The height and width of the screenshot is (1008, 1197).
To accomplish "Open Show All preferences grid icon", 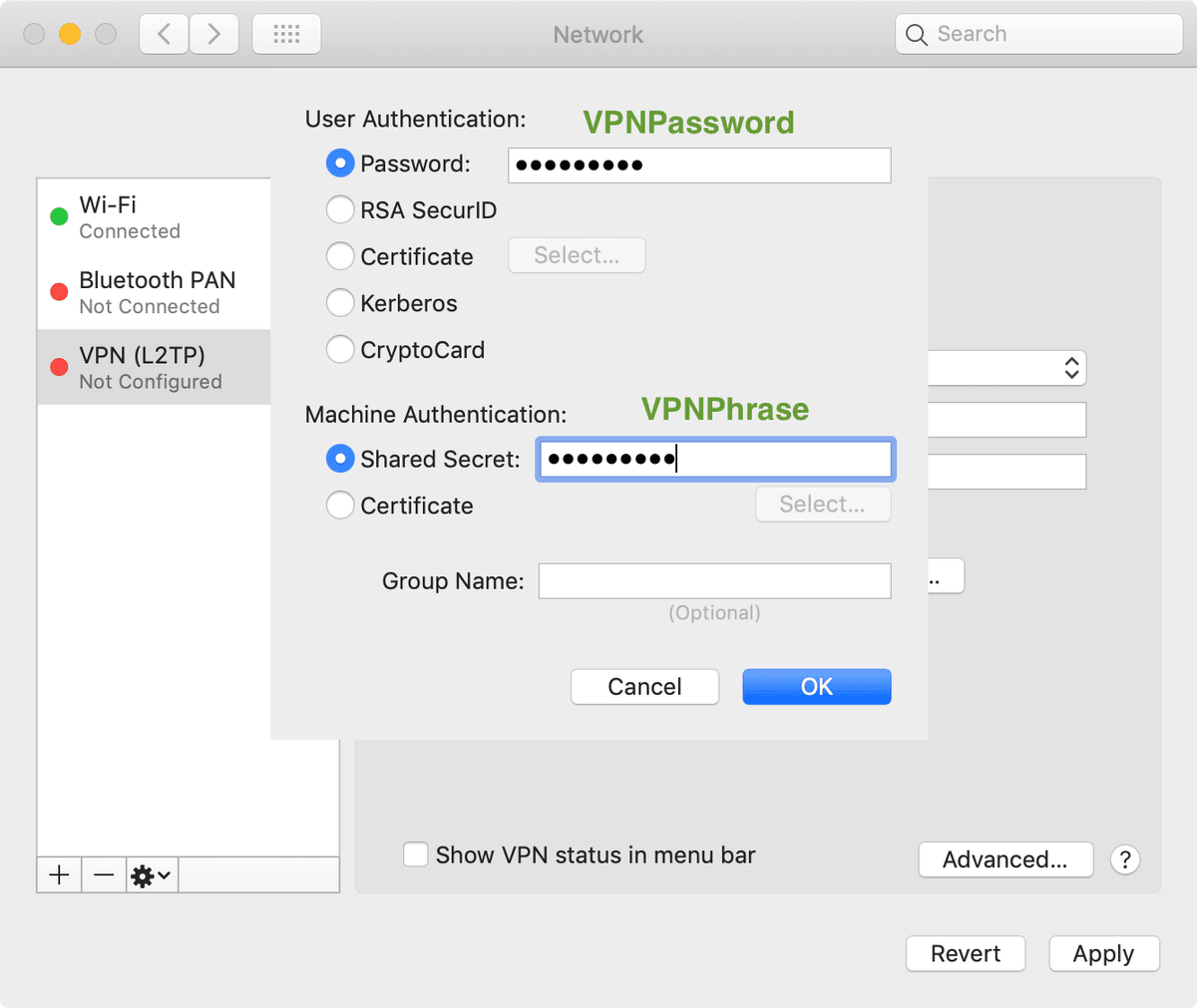I will tap(286, 33).
